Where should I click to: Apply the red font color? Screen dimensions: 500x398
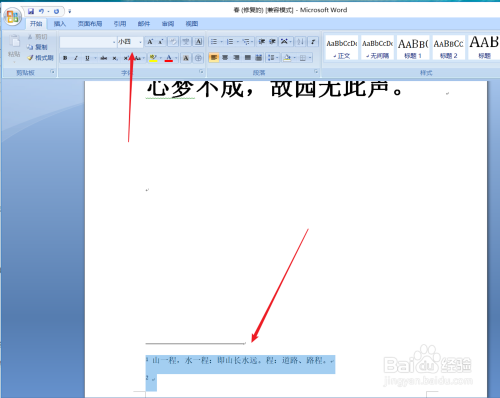[169, 58]
